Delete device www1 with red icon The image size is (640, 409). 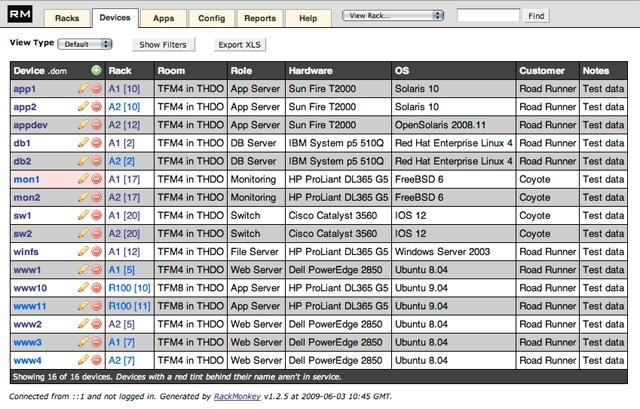pos(97,269)
